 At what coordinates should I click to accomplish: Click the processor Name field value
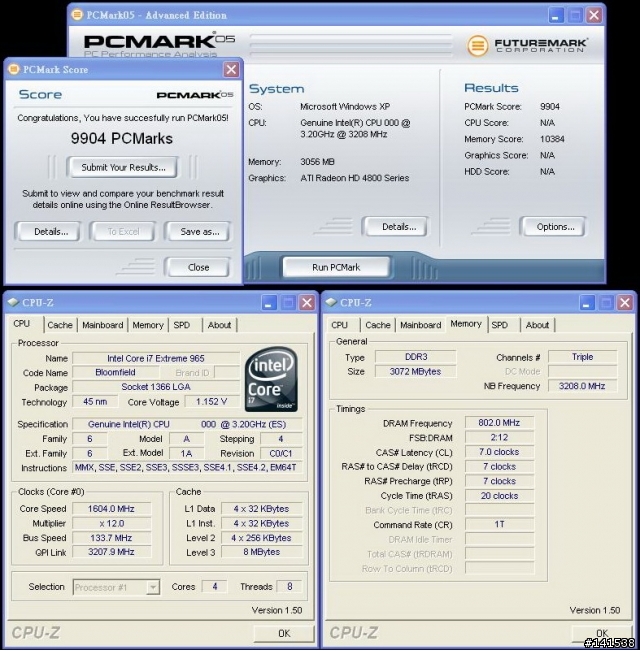click(156, 358)
